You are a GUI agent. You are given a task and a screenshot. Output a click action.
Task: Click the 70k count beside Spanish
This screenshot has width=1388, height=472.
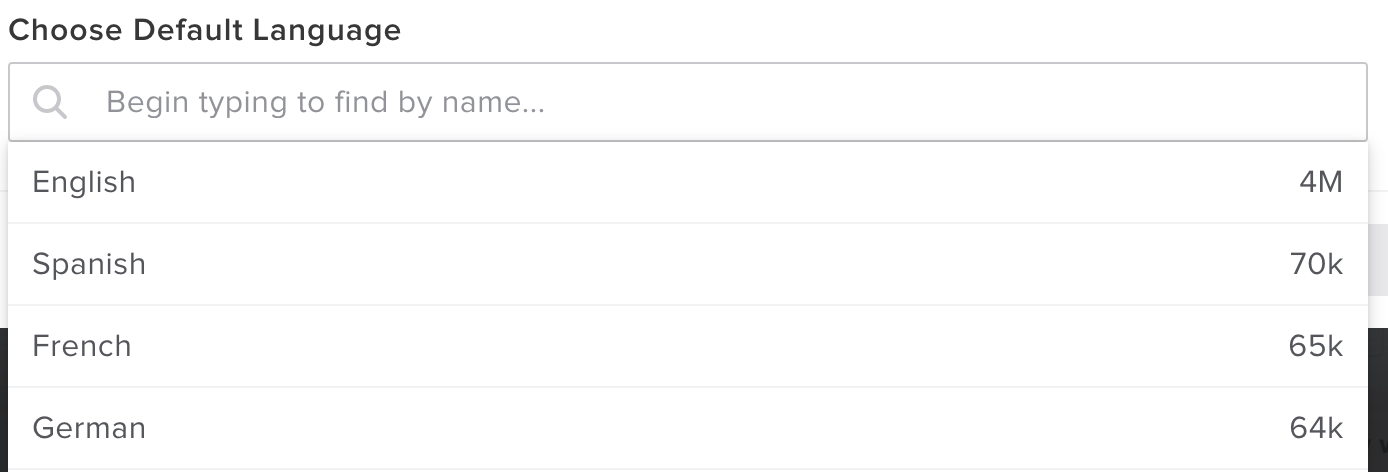click(x=1316, y=264)
